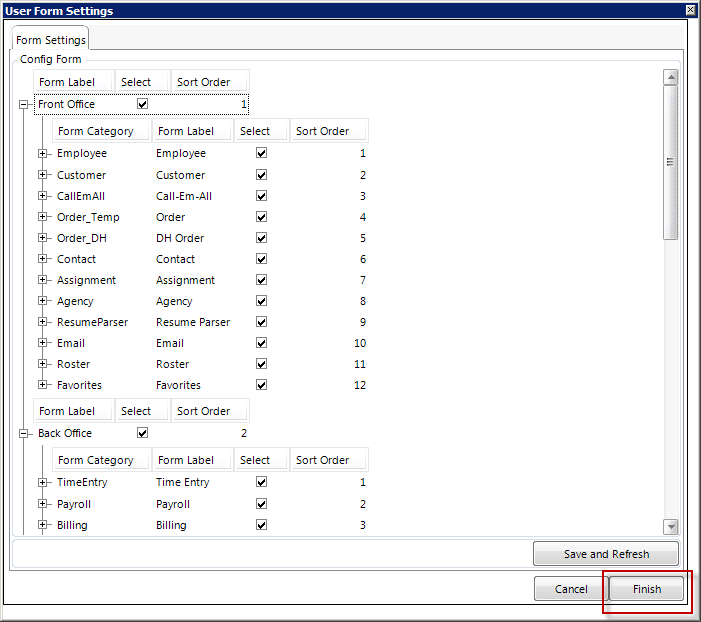
Task: Click the Call-Em-All form label cell
Action: (184, 196)
